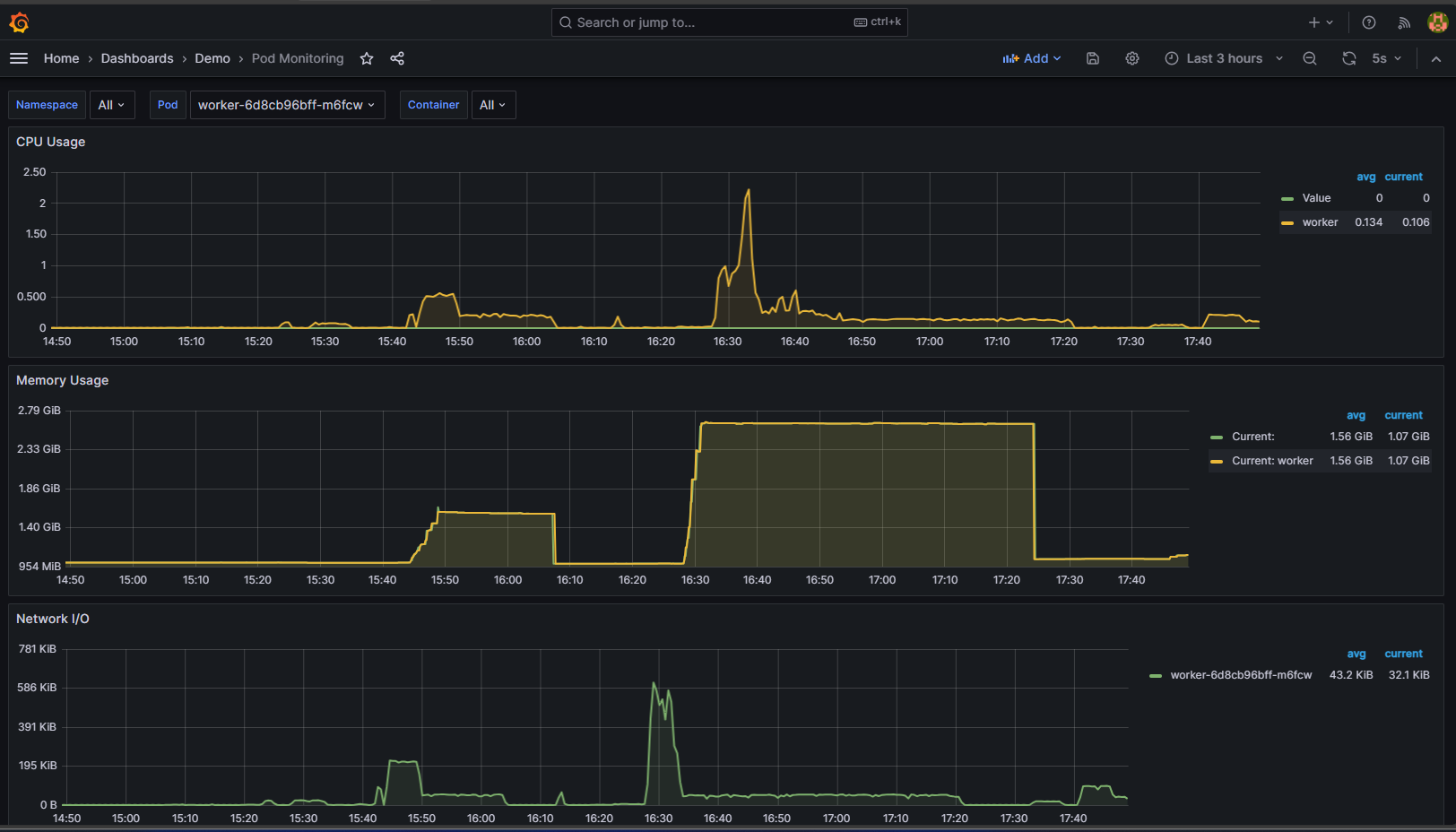Click the worker legend color swatch
This screenshot has height=832, width=1456.
point(1287,222)
